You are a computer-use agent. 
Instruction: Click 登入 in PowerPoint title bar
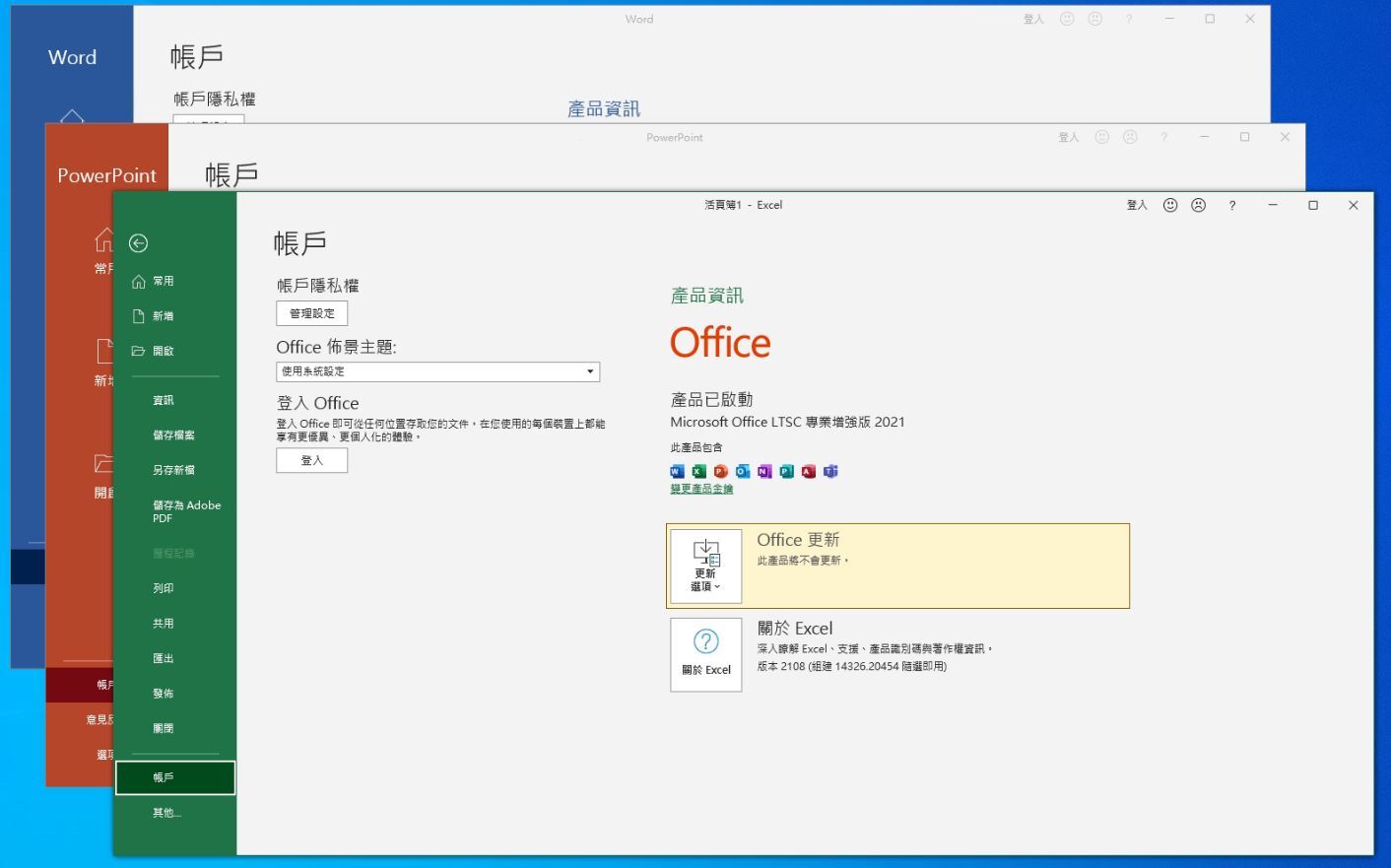coord(1069,137)
